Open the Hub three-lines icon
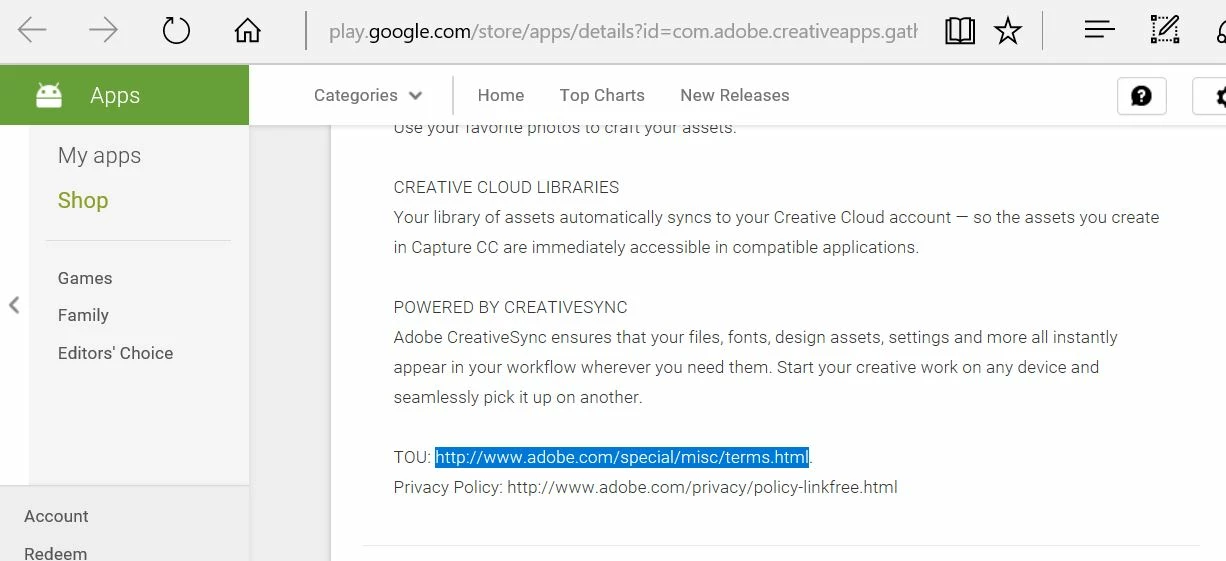This screenshot has height=561, width=1226. (1099, 30)
